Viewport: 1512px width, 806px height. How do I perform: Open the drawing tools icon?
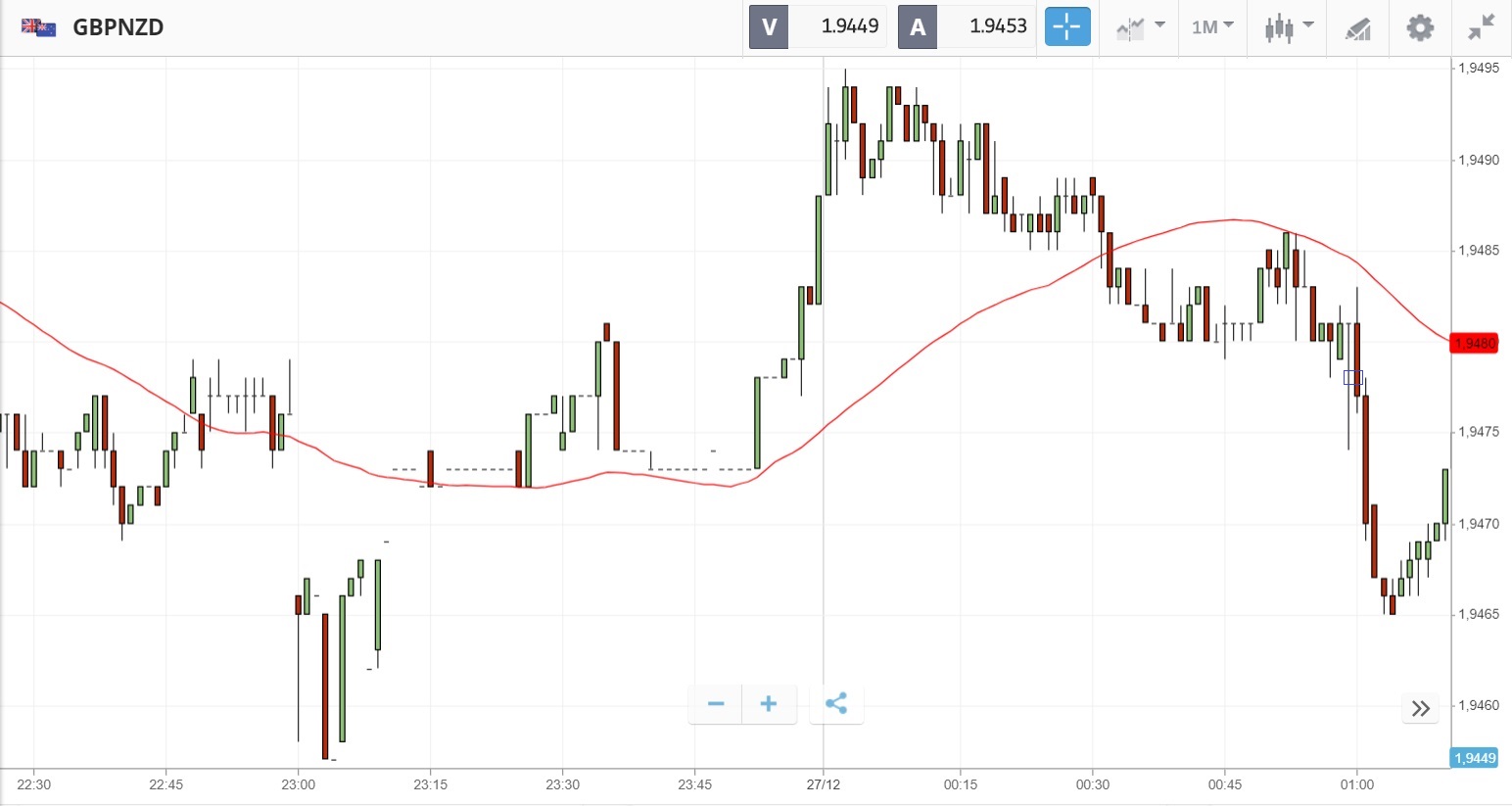coord(1357,27)
